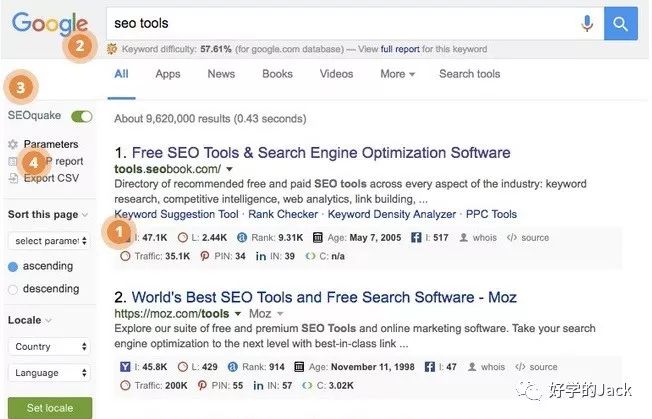This screenshot has width=652, height=419.
Task: Switch to the News tab
Action: [221, 74]
